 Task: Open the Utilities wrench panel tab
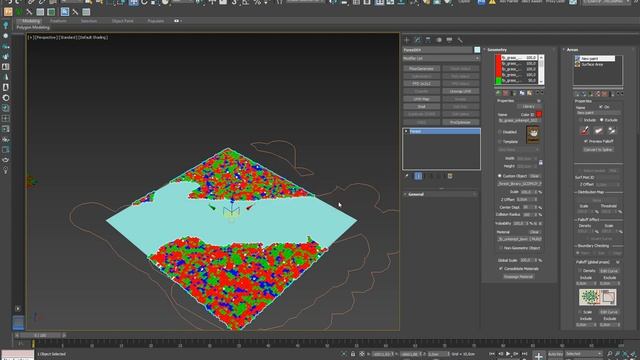click(460, 40)
